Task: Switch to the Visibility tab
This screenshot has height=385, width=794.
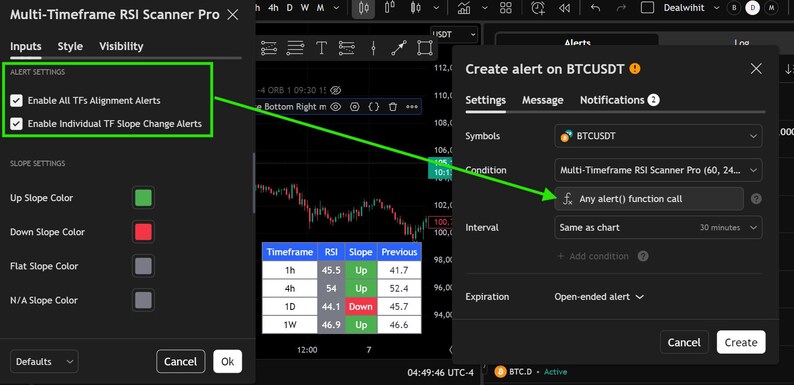Action: tap(121, 46)
